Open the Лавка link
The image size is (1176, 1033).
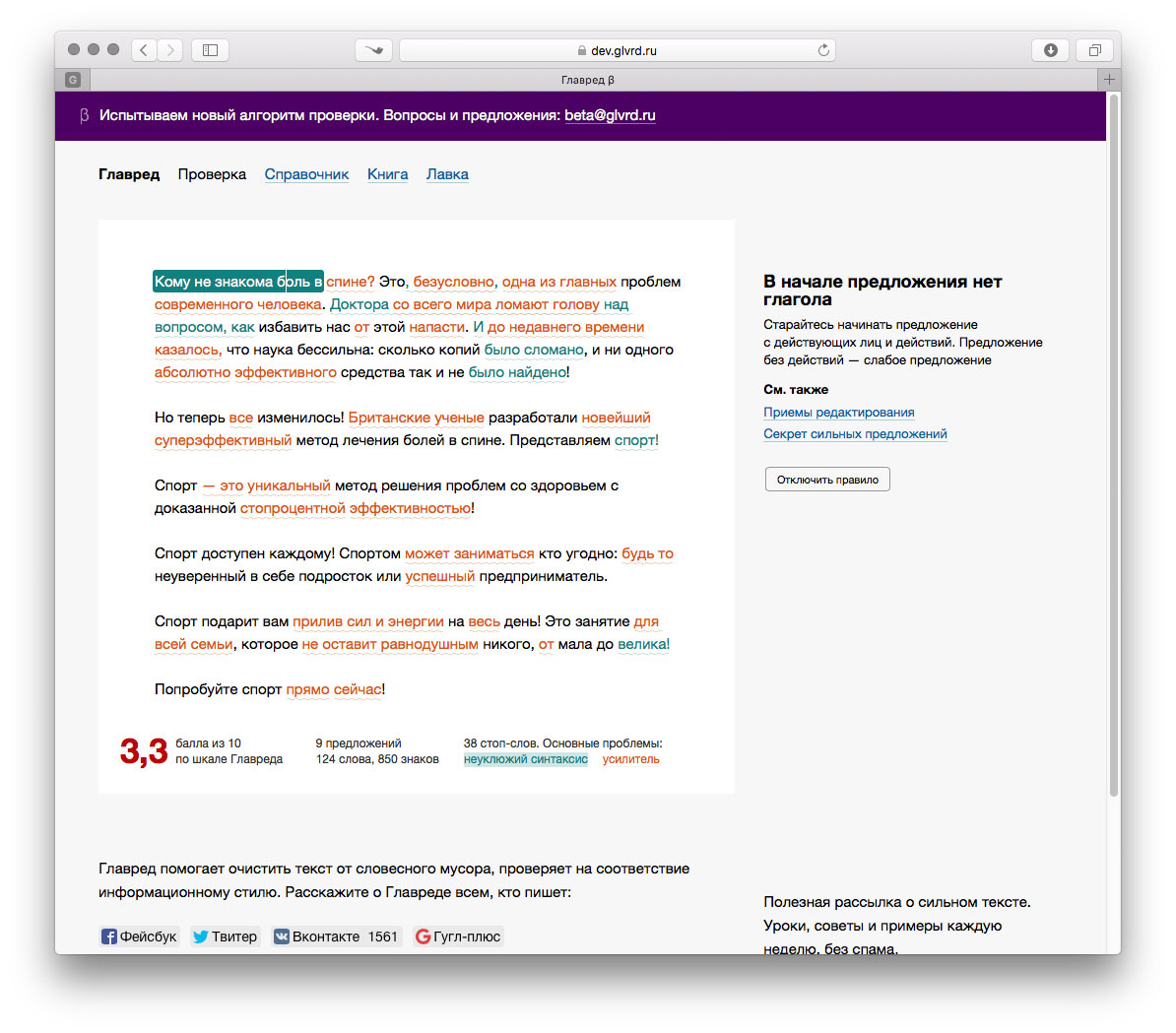point(447,174)
